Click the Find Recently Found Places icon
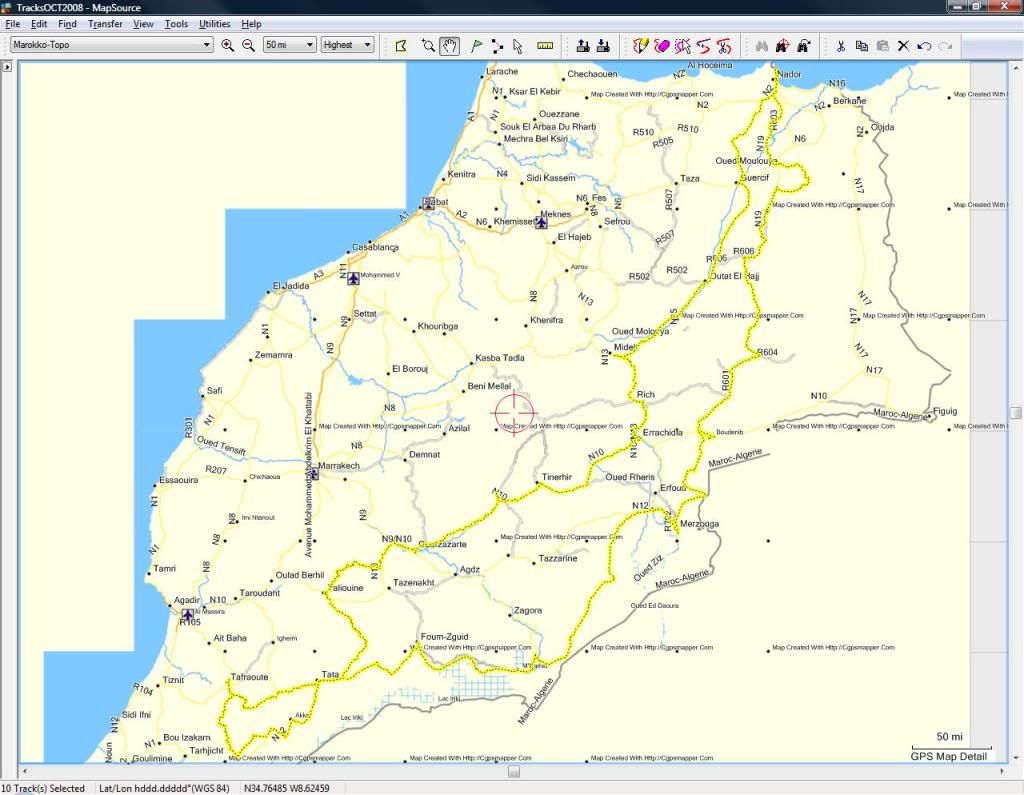1024x795 pixels. (803, 46)
